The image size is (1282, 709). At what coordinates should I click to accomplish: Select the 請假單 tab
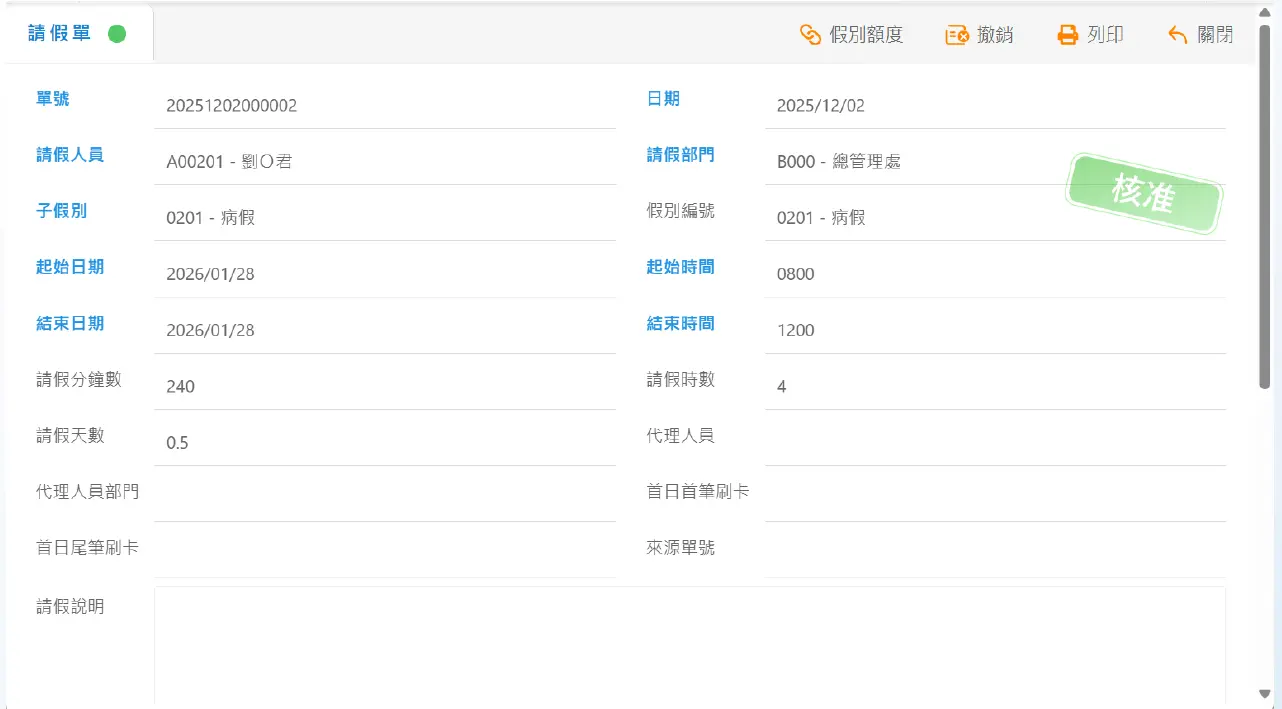click(x=60, y=34)
